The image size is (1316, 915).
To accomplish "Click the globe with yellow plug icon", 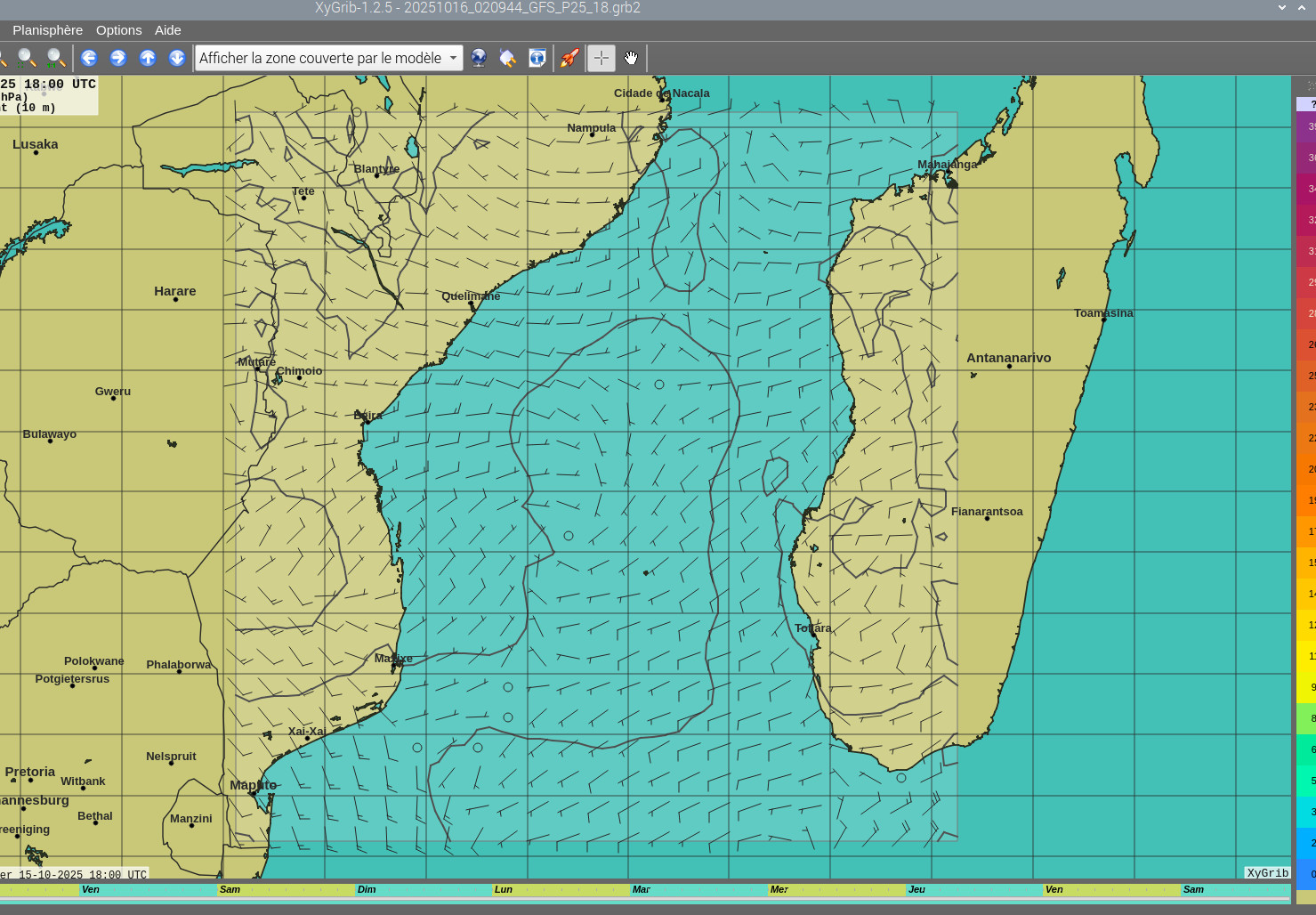I will click(508, 58).
